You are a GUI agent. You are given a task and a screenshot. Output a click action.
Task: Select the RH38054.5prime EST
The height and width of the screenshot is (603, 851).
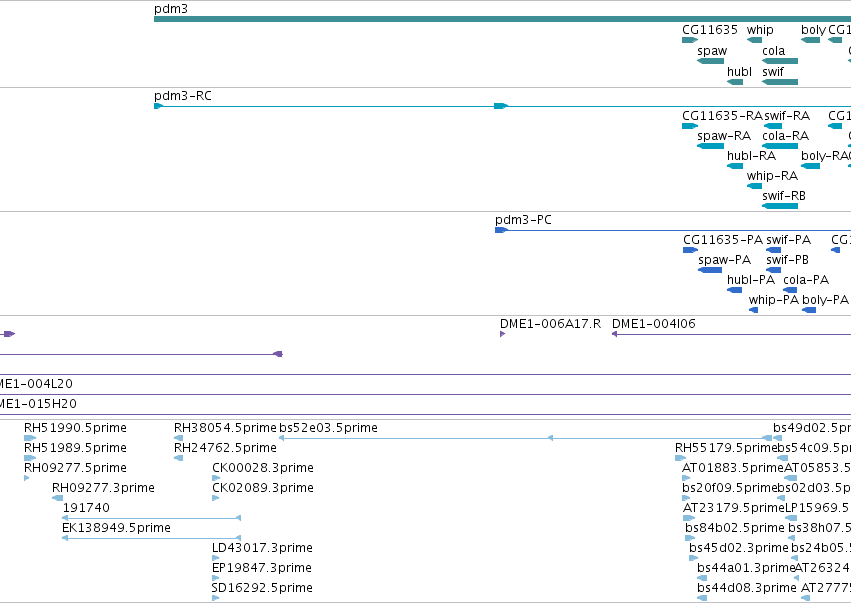pos(179,438)
